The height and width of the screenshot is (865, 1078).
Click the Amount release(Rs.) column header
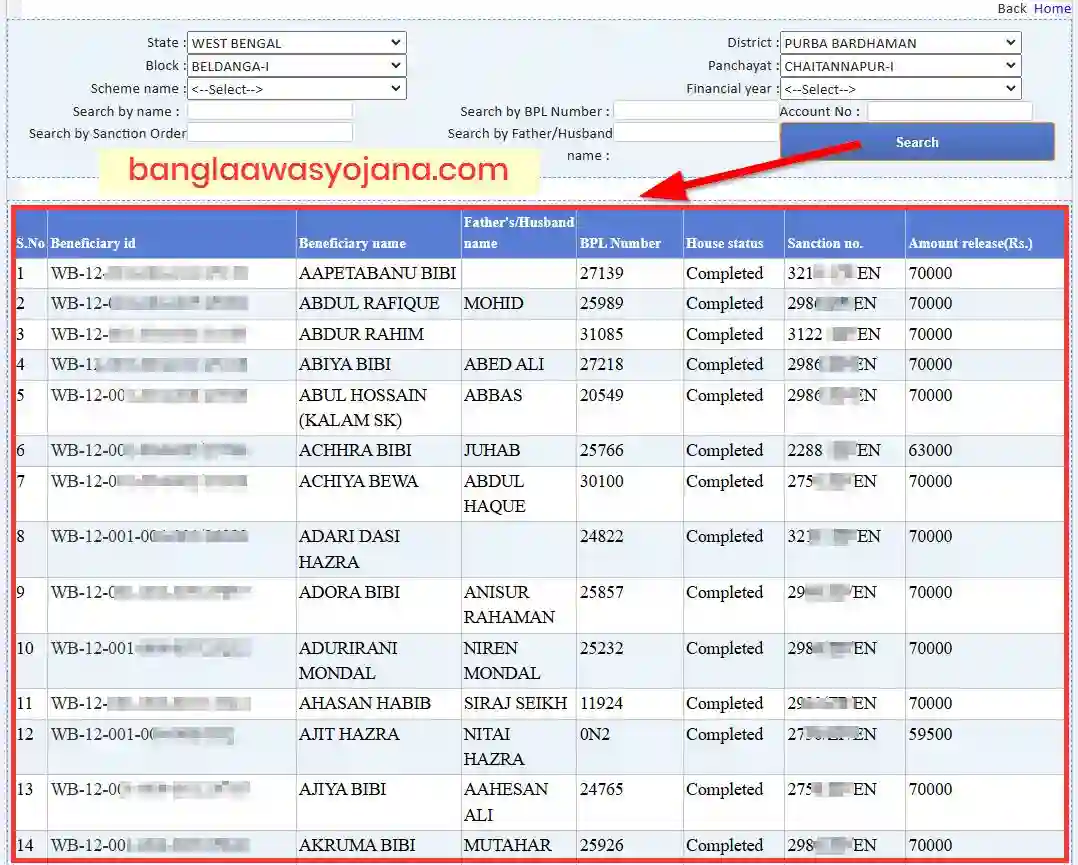(971, 243)
